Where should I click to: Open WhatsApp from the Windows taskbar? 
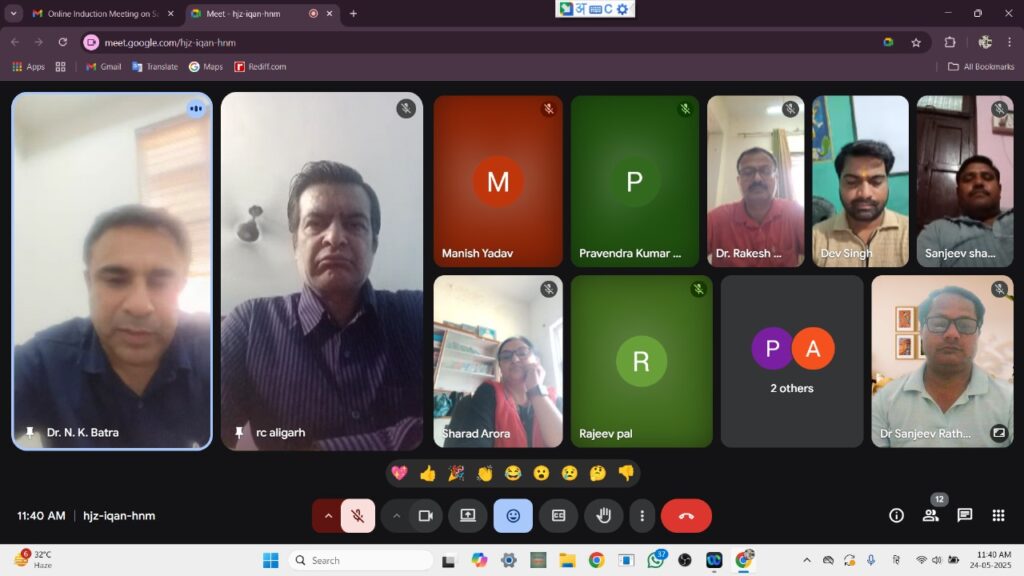coord(656,560)
